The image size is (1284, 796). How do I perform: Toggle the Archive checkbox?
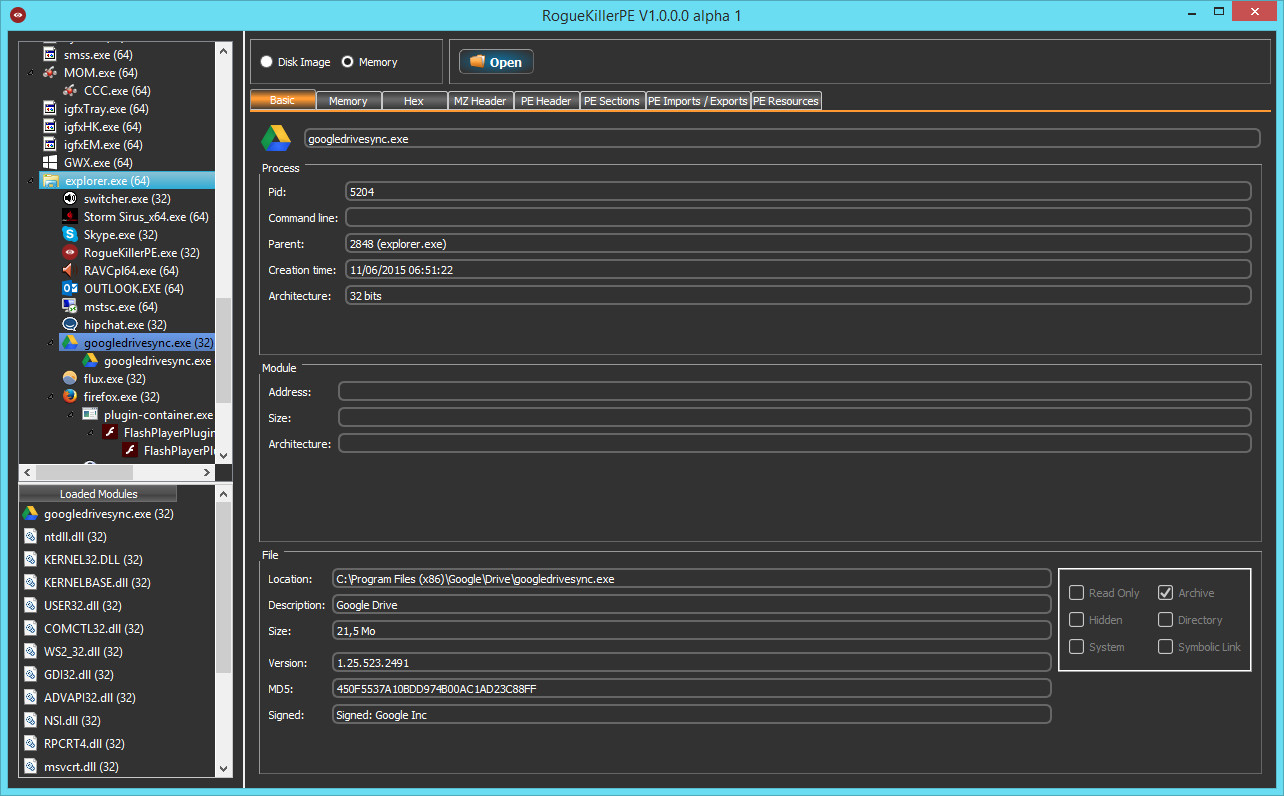tap(1166, 593)
